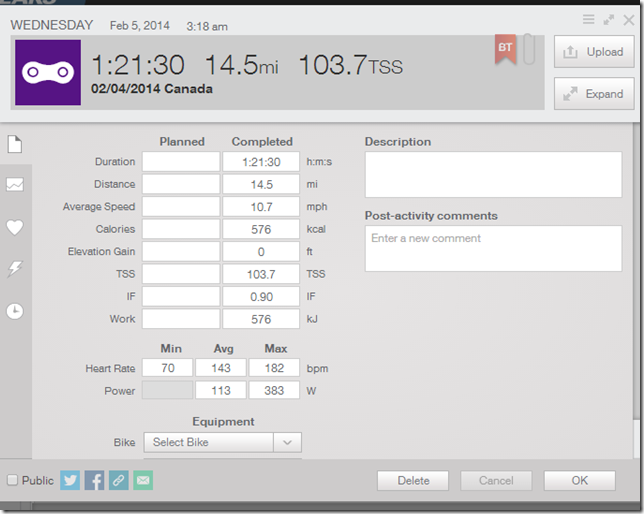Image resolution: width=644 pixels, height=514 pixels.
Task: Click the Planned IF field
Action: tap(181, 297)
